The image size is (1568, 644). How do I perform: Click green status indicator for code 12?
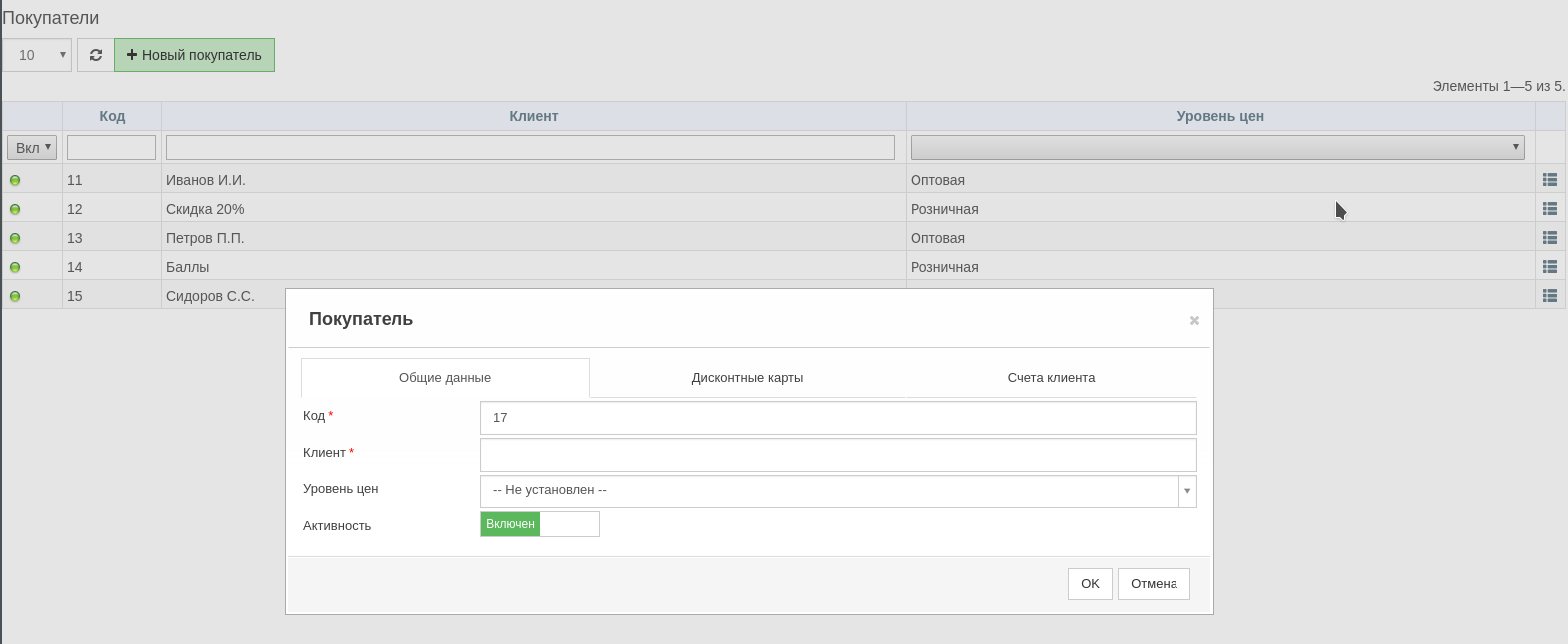15,210
